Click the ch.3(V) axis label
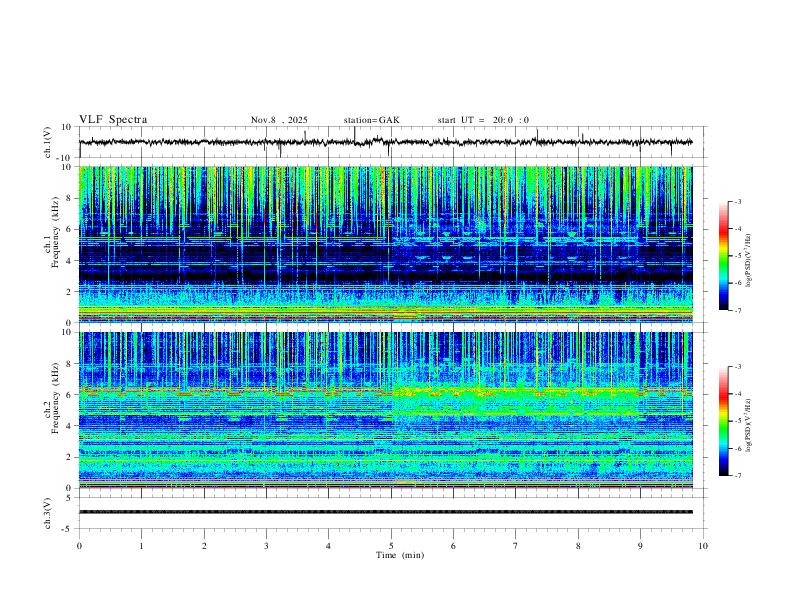The image size is (792, 612). click(48, 514)
